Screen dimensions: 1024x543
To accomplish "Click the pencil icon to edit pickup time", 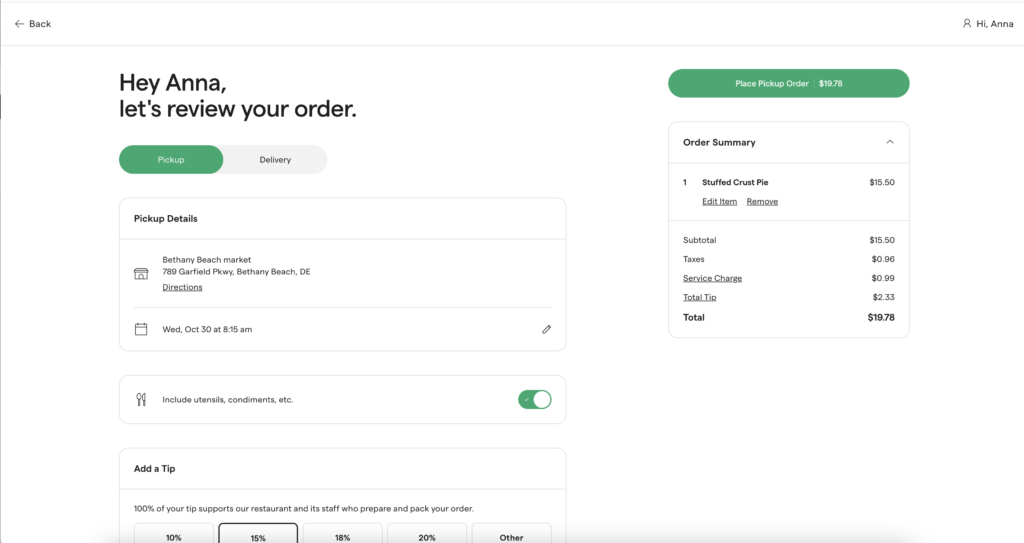I will pos(546,329).
